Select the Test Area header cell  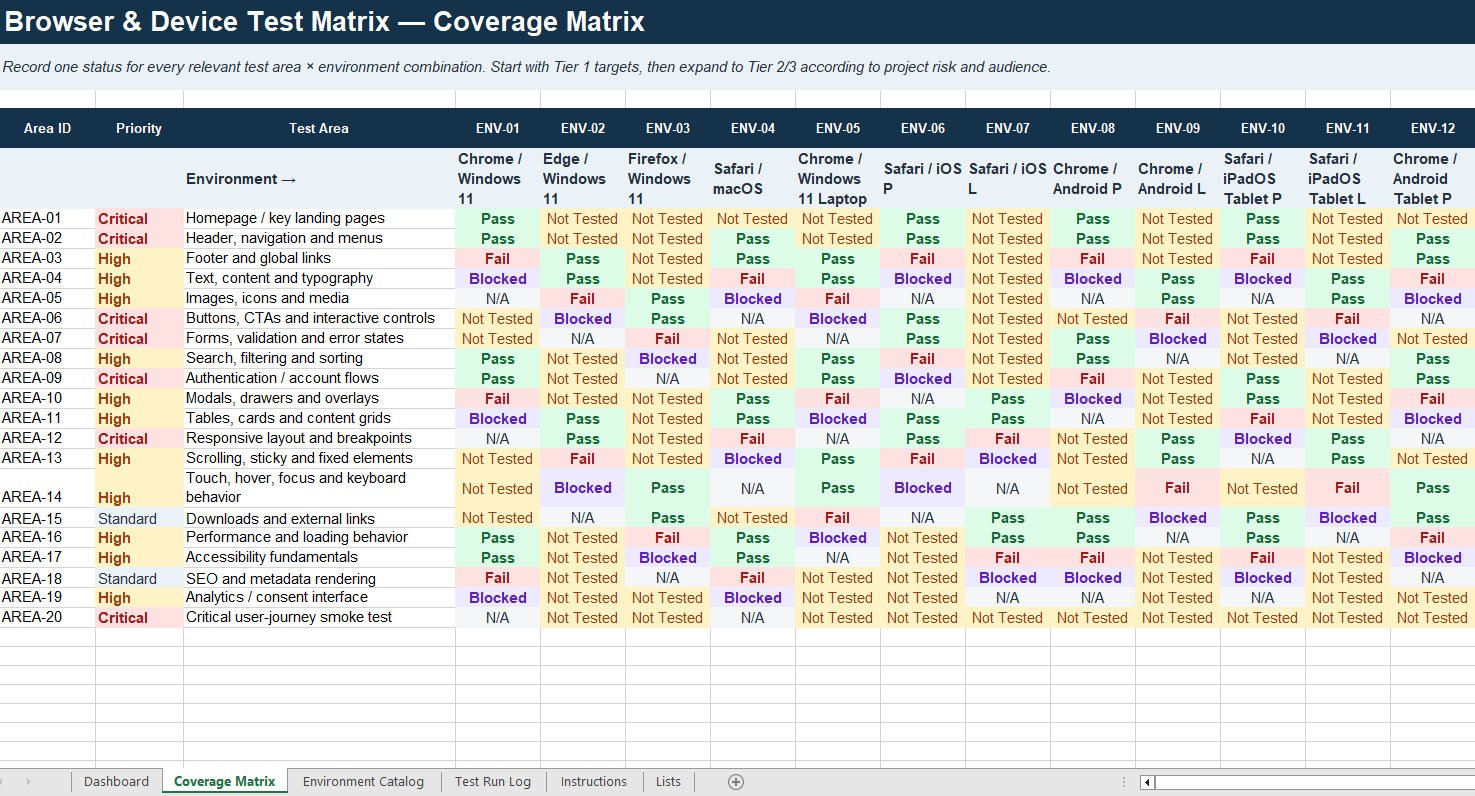coord(319,128)
